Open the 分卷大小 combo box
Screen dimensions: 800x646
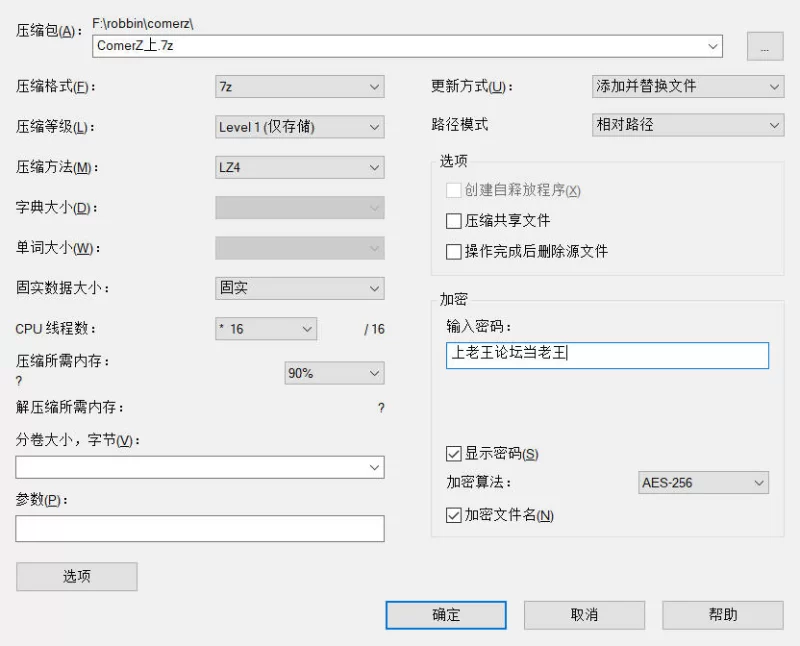tap(200, 467)
